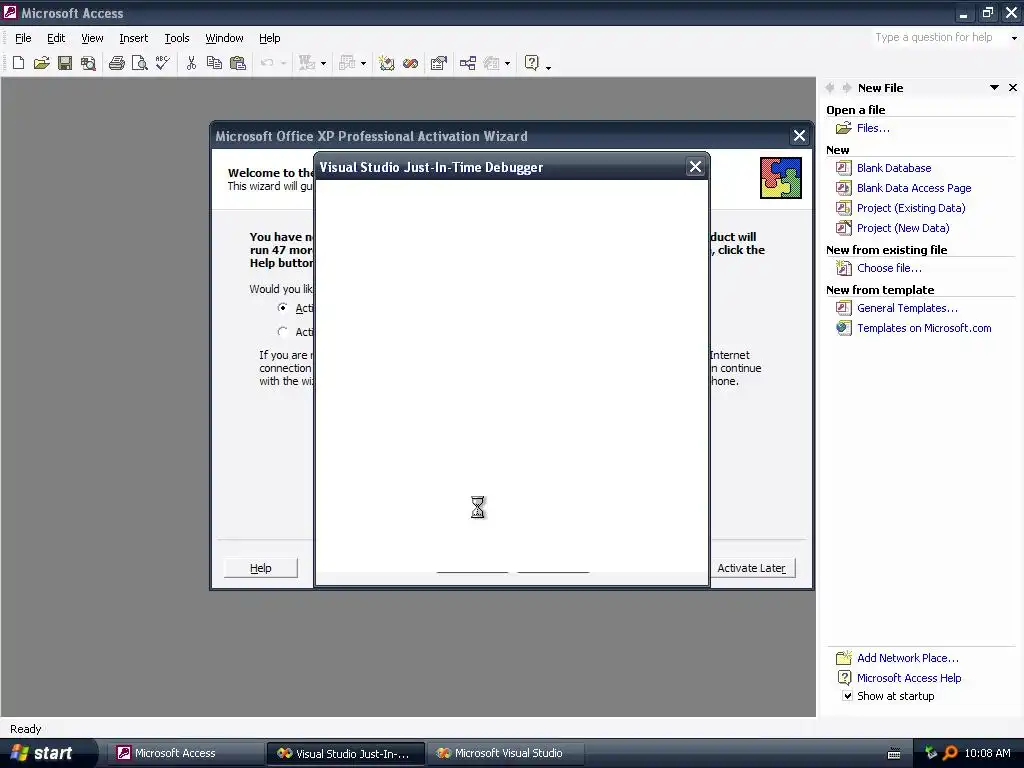Viewport: 1024px width, 768px height.
Task: Switch to Microsoft Visual Studio taskbar button
Action: (507, 753)
